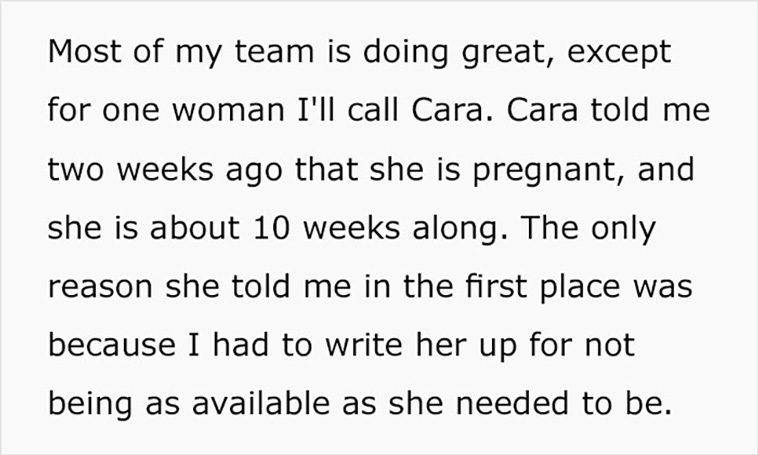The image size is (758, 455).
Task: Click the word "reason" starting fifth line
Action: tap(101, 288)
